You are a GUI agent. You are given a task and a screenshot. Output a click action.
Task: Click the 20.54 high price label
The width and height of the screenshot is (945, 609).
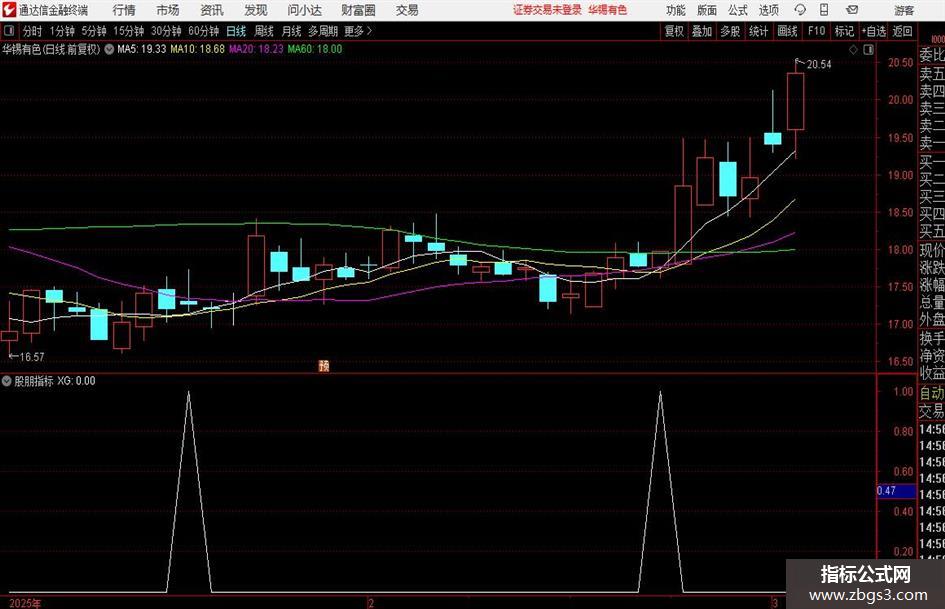click(x=818, y=65)
